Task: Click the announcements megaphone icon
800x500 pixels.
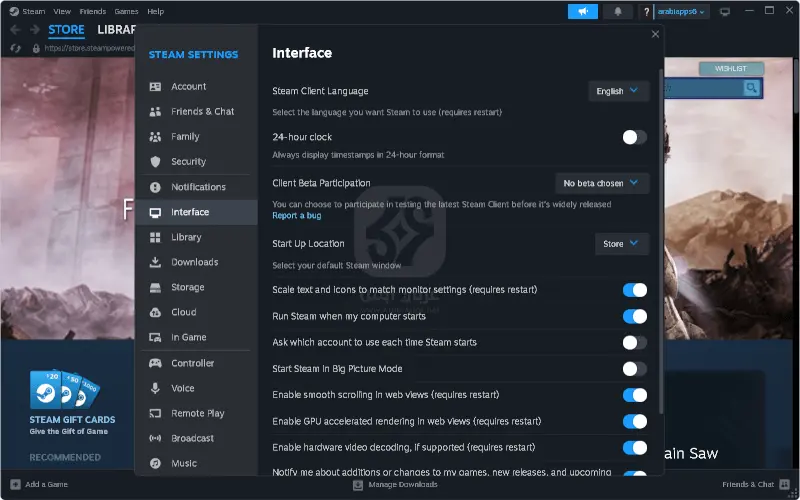Action: click(x=582, y=12)
